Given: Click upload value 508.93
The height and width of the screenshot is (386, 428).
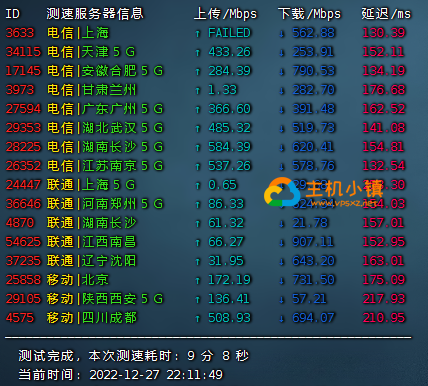Looking at the screenshot, I should coord(229,318).
